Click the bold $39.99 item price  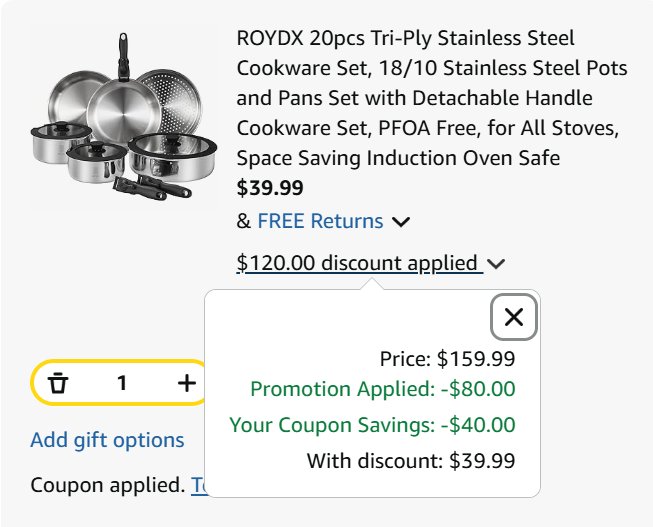[x=270, y=188]
